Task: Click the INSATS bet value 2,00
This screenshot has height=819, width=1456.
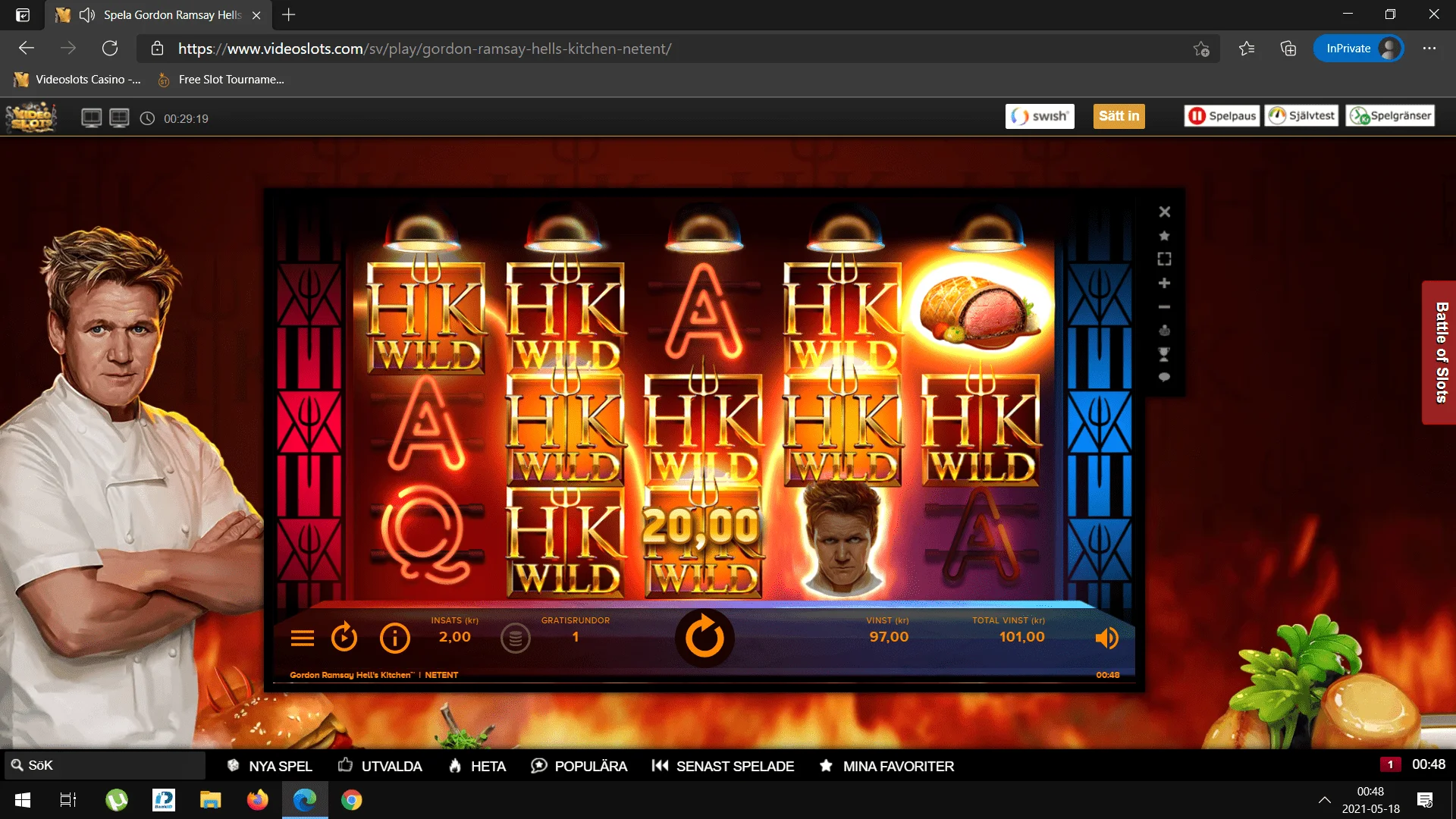Action: [x=455, y=637]
